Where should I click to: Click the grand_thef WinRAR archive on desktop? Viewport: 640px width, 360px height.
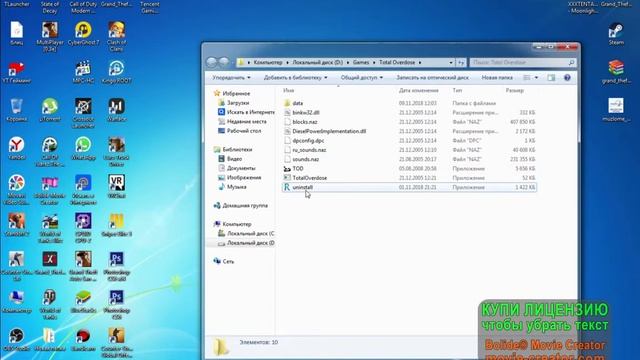pos(616,71)
